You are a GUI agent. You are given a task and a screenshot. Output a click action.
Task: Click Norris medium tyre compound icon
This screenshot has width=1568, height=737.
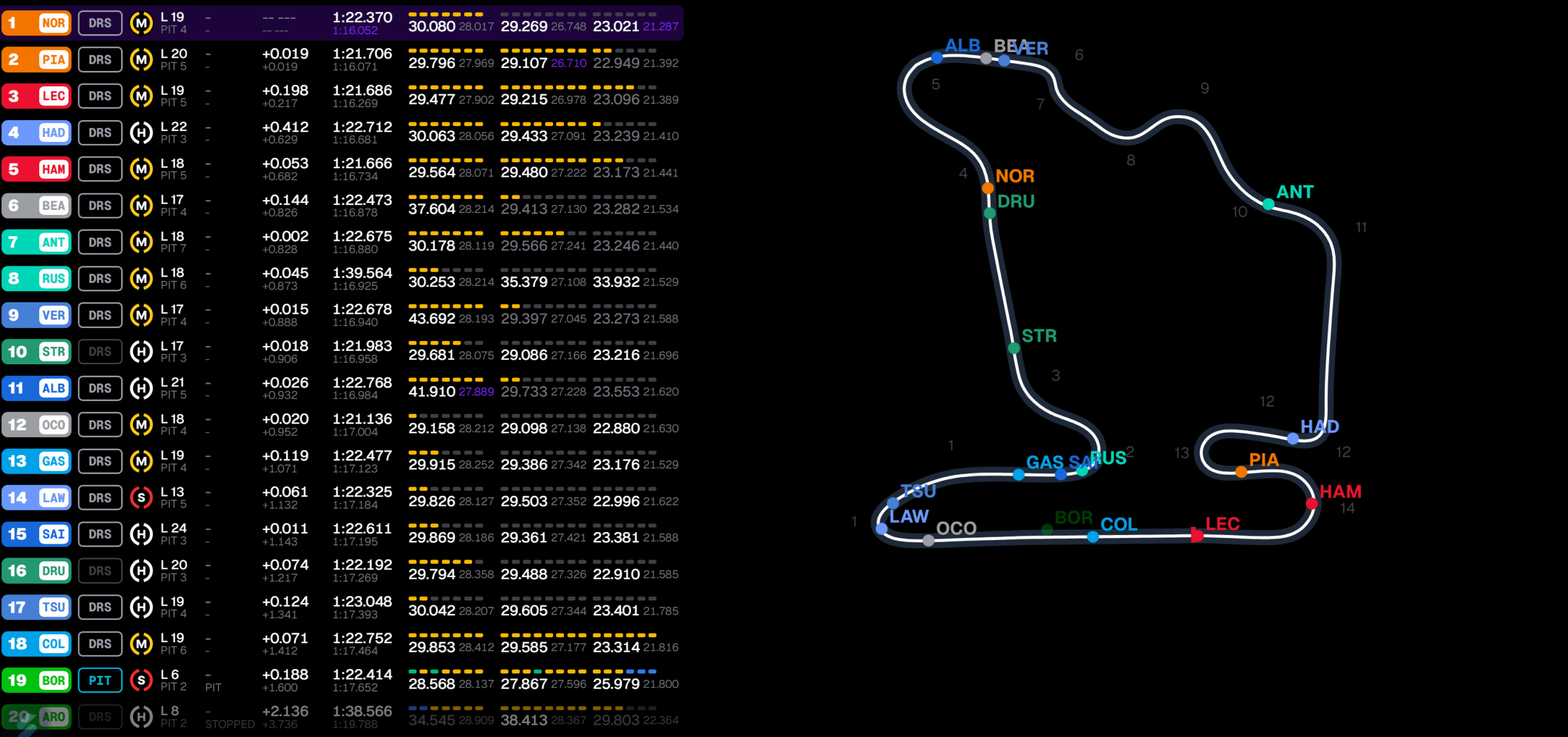pyautogui.click(x=141, y=23)
